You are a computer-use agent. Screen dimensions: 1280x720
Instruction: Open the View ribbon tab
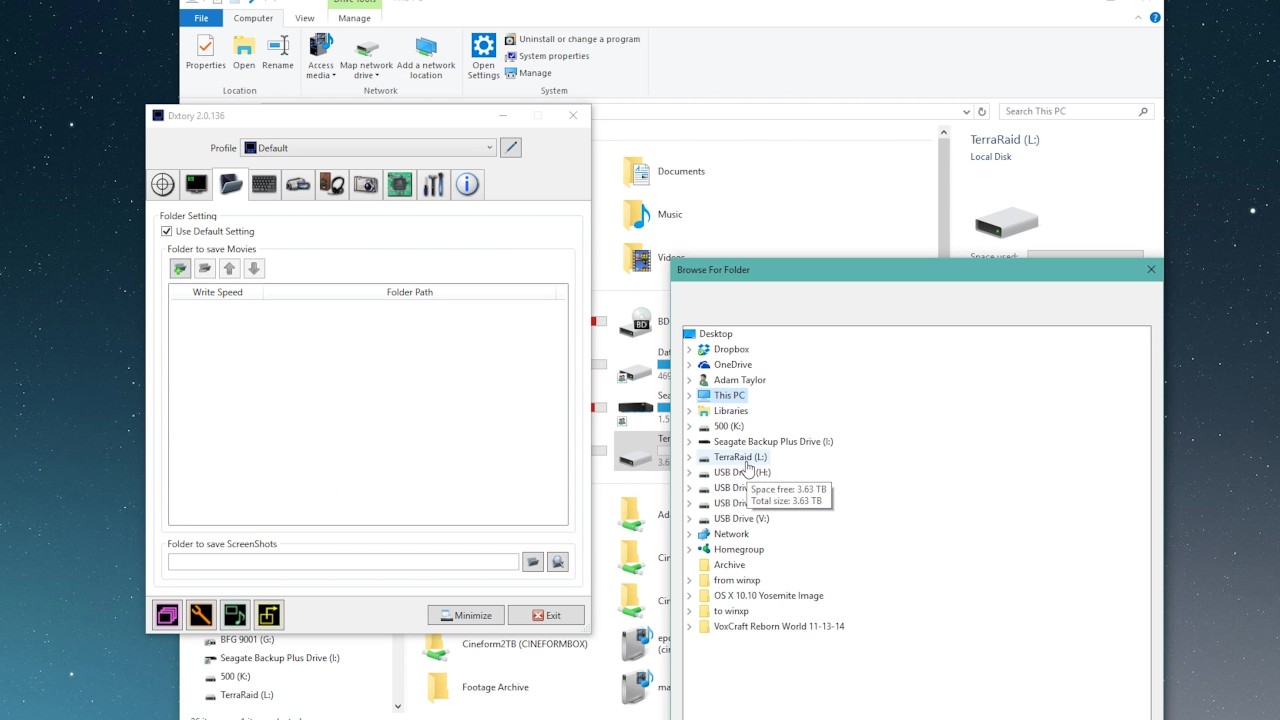[x=304, y=18]
